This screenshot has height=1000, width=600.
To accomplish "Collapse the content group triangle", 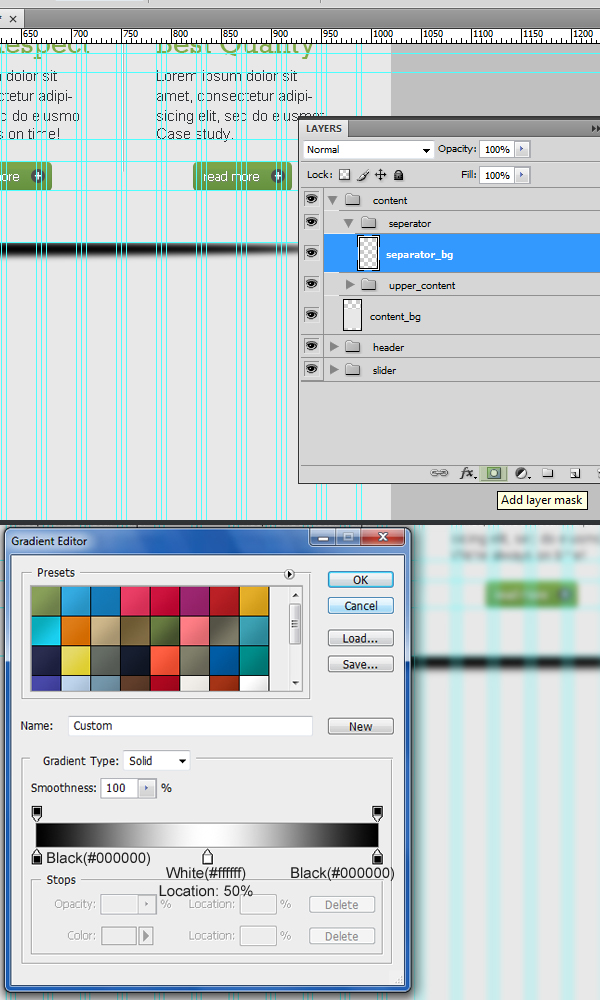I will tap(332, 200).
